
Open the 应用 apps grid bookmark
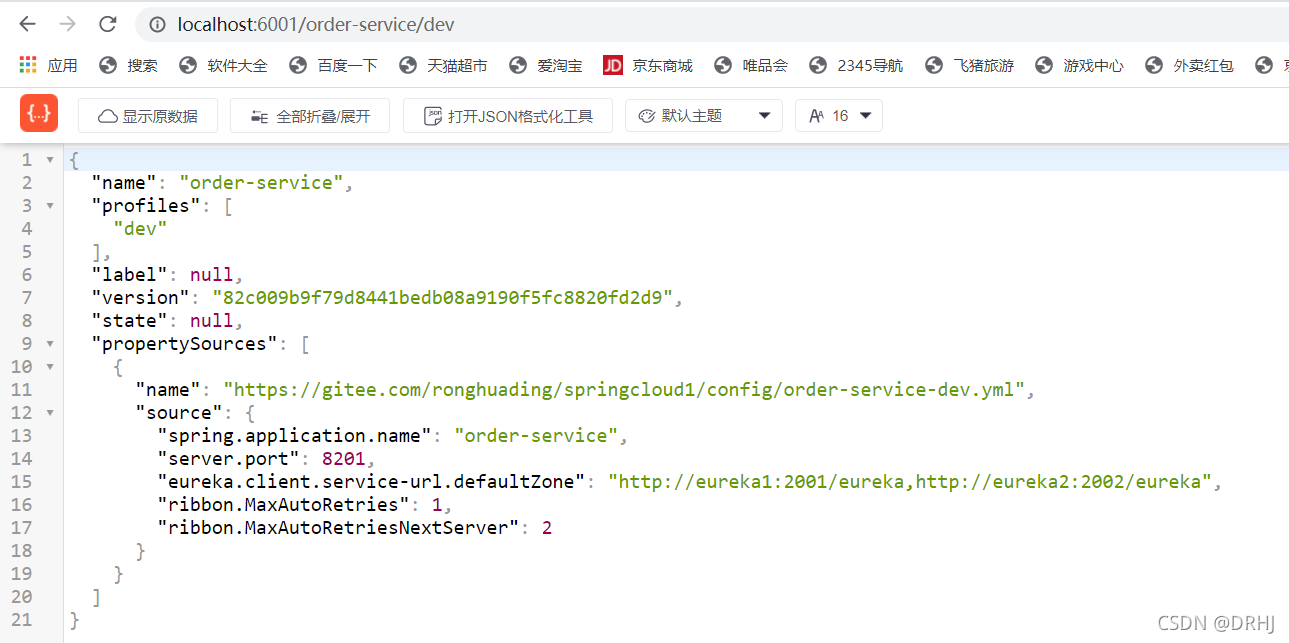point(48,65)
